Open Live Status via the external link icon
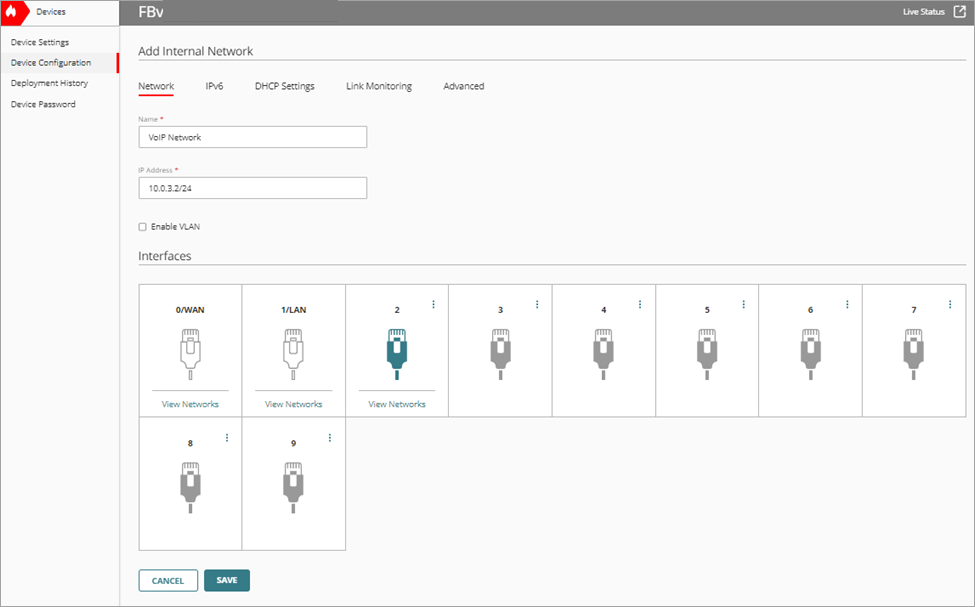 [x=962, y=12]
